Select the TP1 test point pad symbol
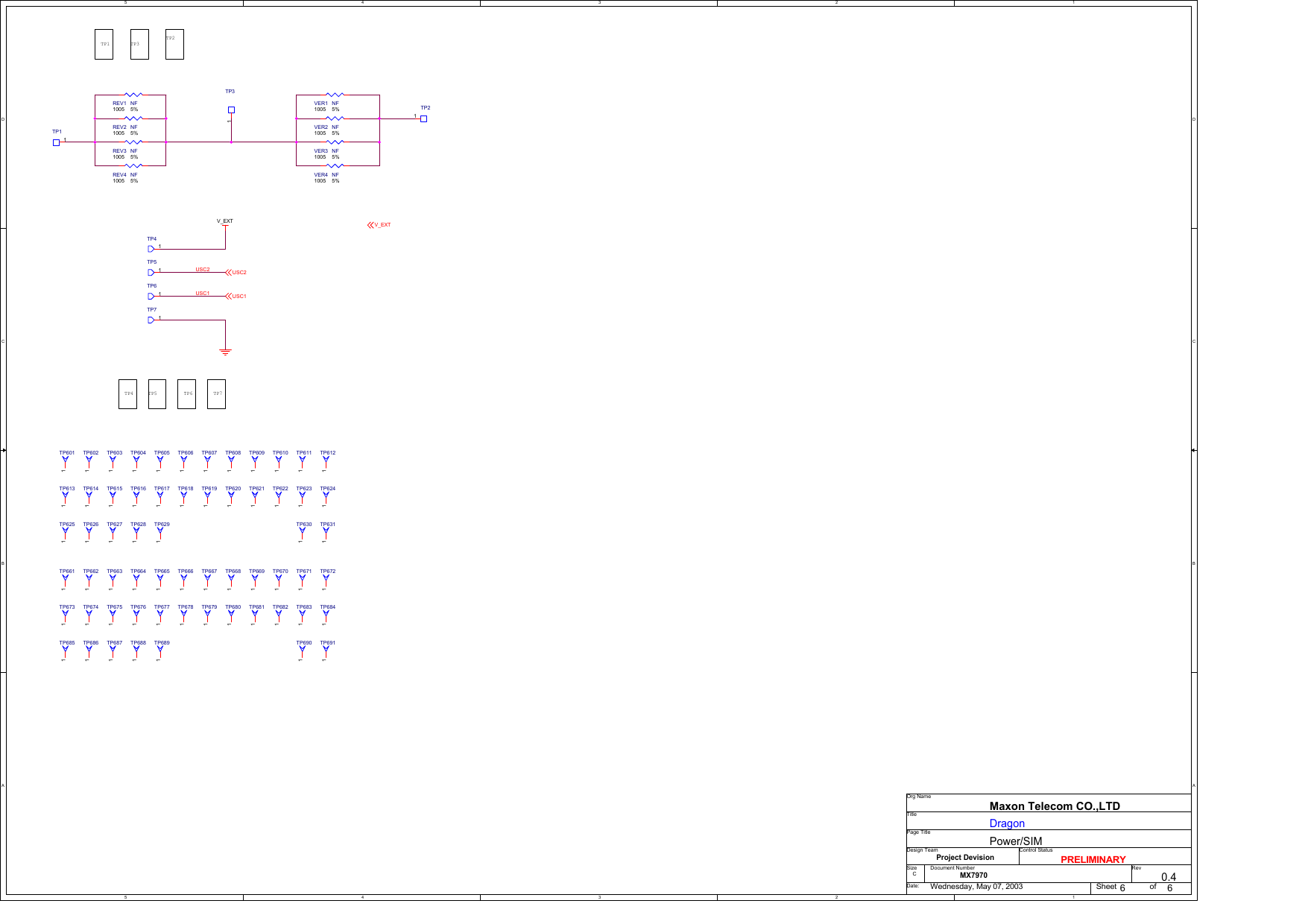This screenshot has width=1308, height=924. [x=56, y=142]
